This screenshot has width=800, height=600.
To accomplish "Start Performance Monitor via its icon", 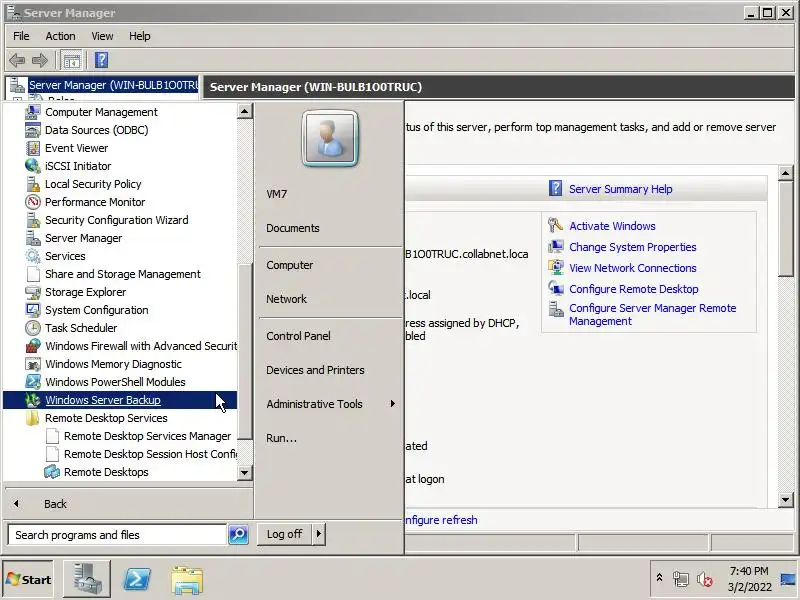I will 33,202.
